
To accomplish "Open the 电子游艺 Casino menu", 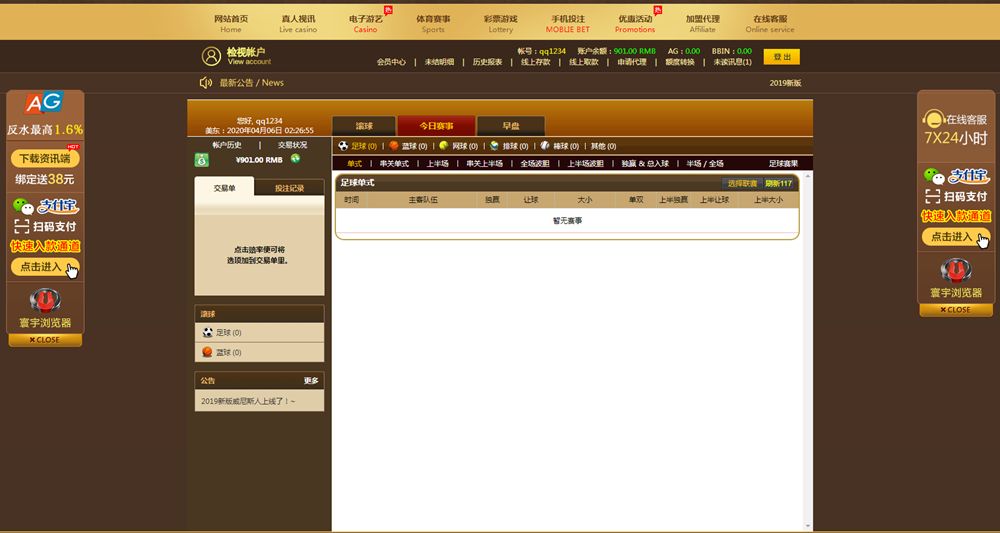I will tap(365, 23).
